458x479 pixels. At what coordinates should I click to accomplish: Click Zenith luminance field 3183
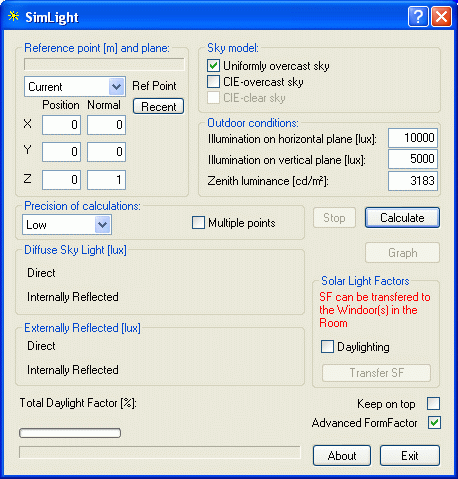pyautogui.click(x=413, y=181)
